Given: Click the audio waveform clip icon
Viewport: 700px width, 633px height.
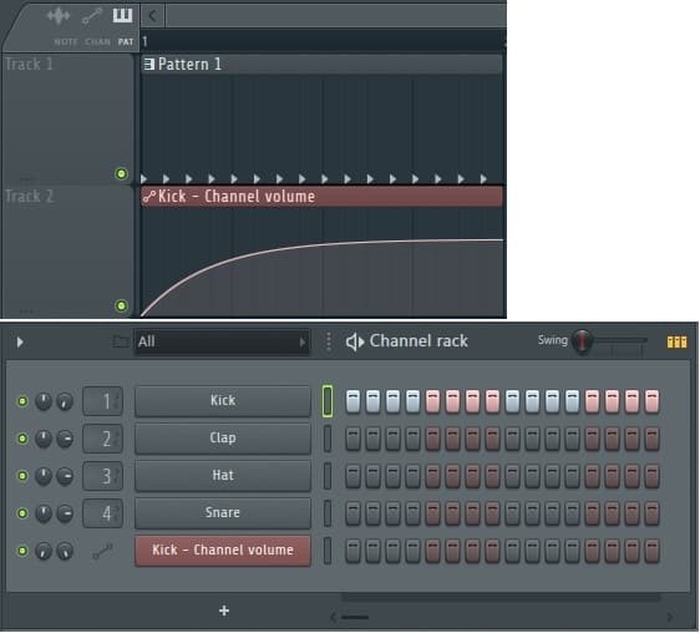Looking at the screenshot, I should click(x=60, y=16).
